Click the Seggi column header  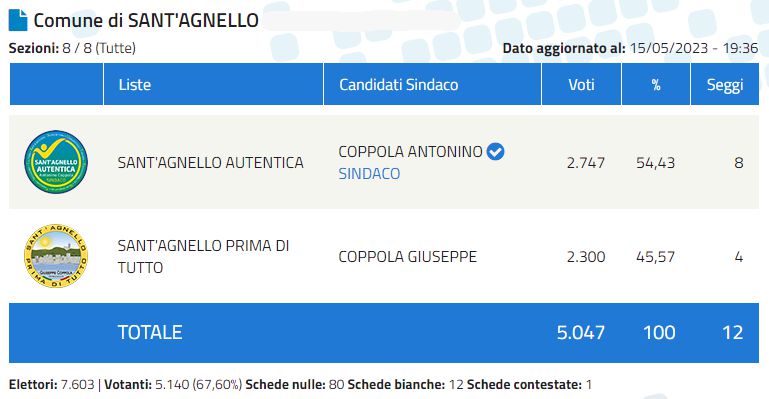pos(725,84)
